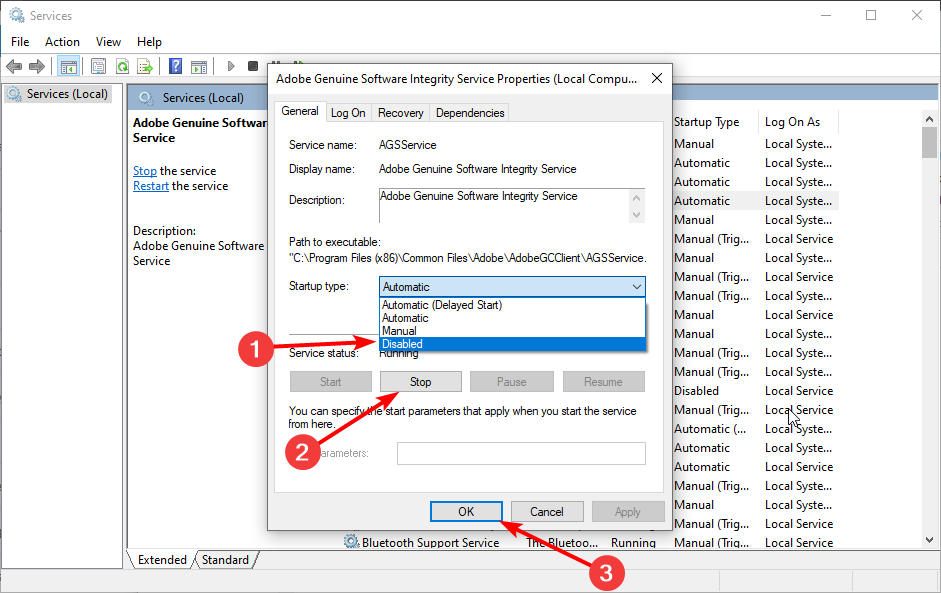Click the Description box scroll-up arrow
The height and width of the screenshot is (593, 941).
click(637, 197)
